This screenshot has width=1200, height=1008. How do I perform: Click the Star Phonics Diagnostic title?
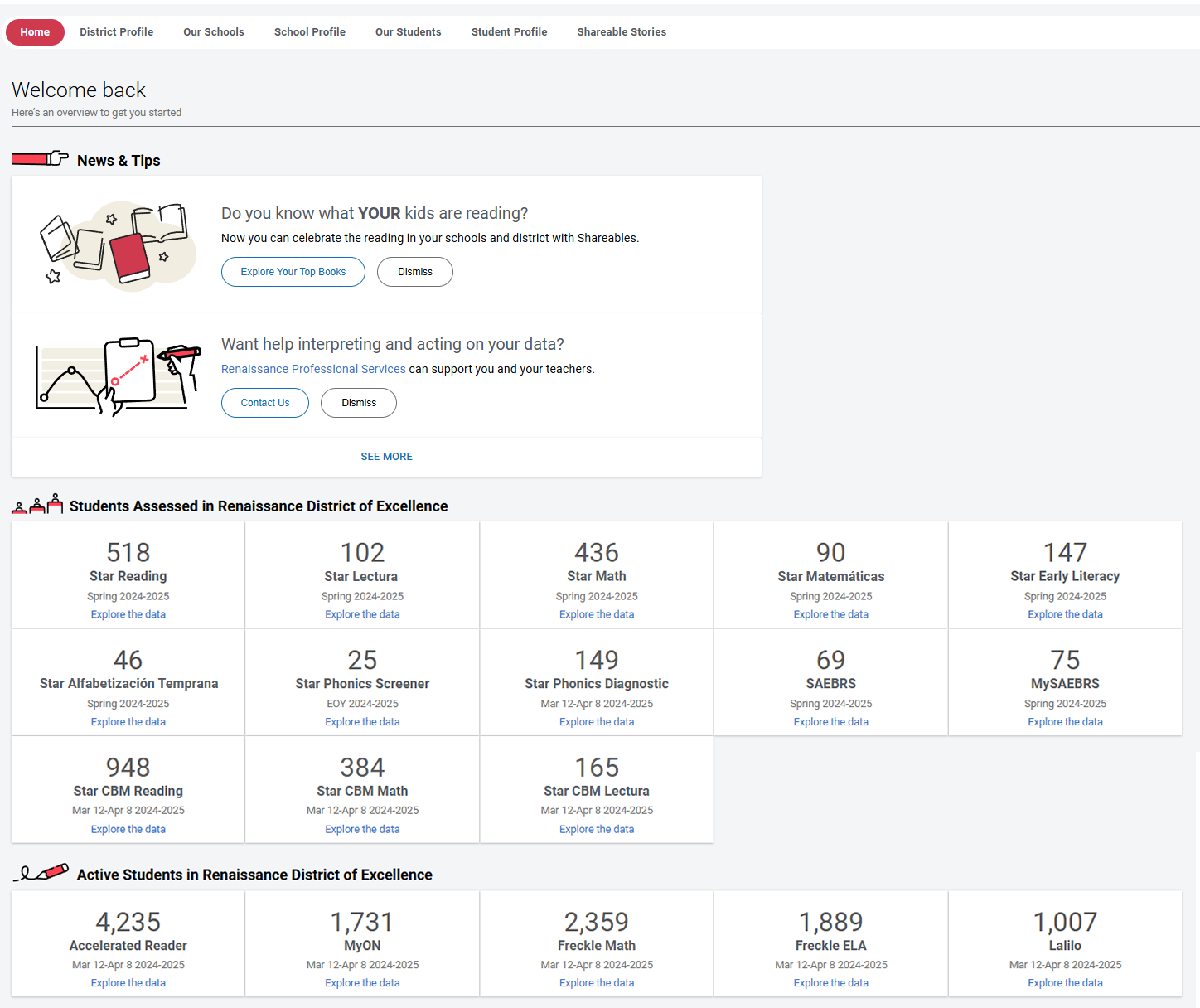(x=597, y=684)
